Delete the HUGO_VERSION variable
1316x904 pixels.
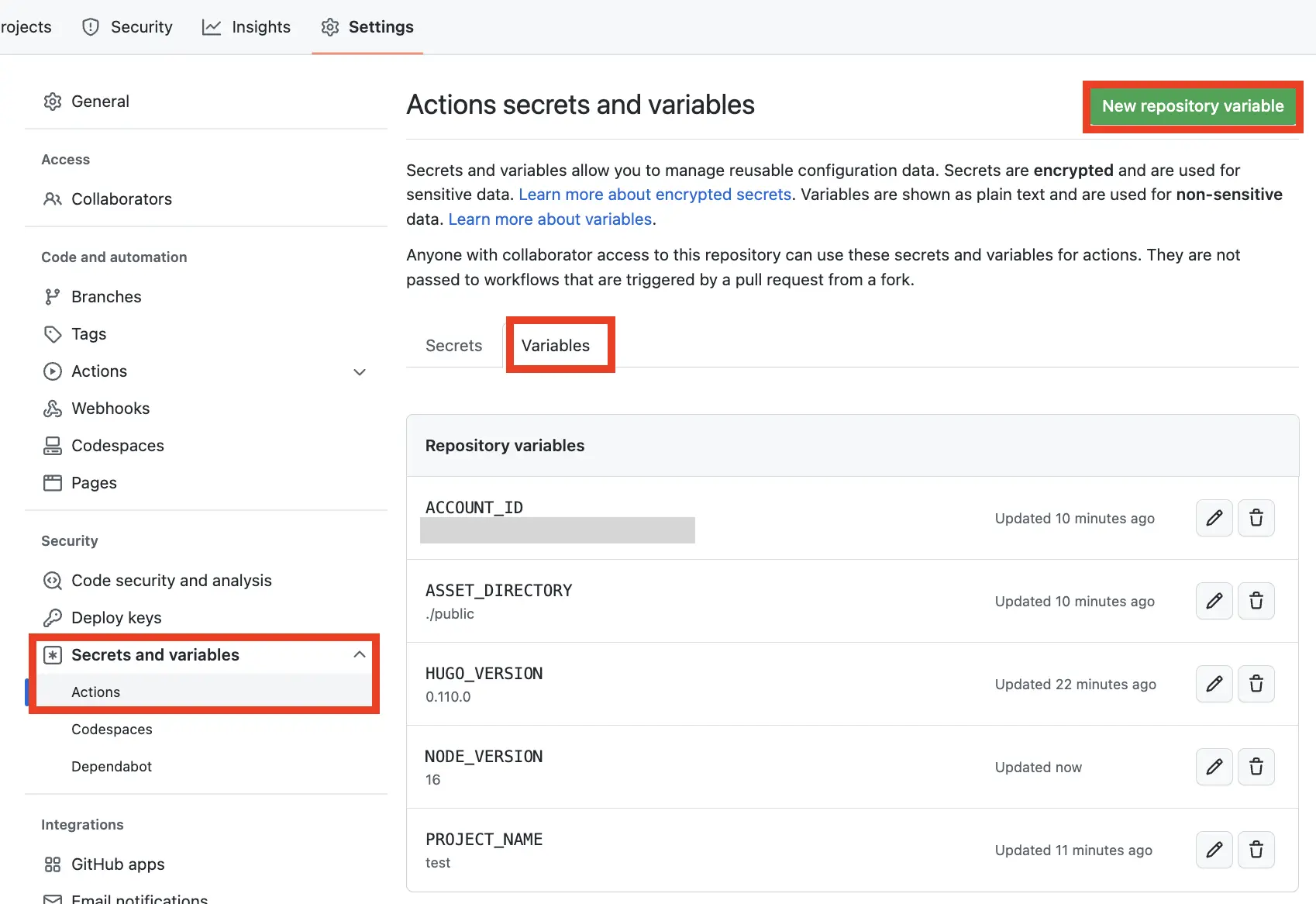(x=1256, y=684)
